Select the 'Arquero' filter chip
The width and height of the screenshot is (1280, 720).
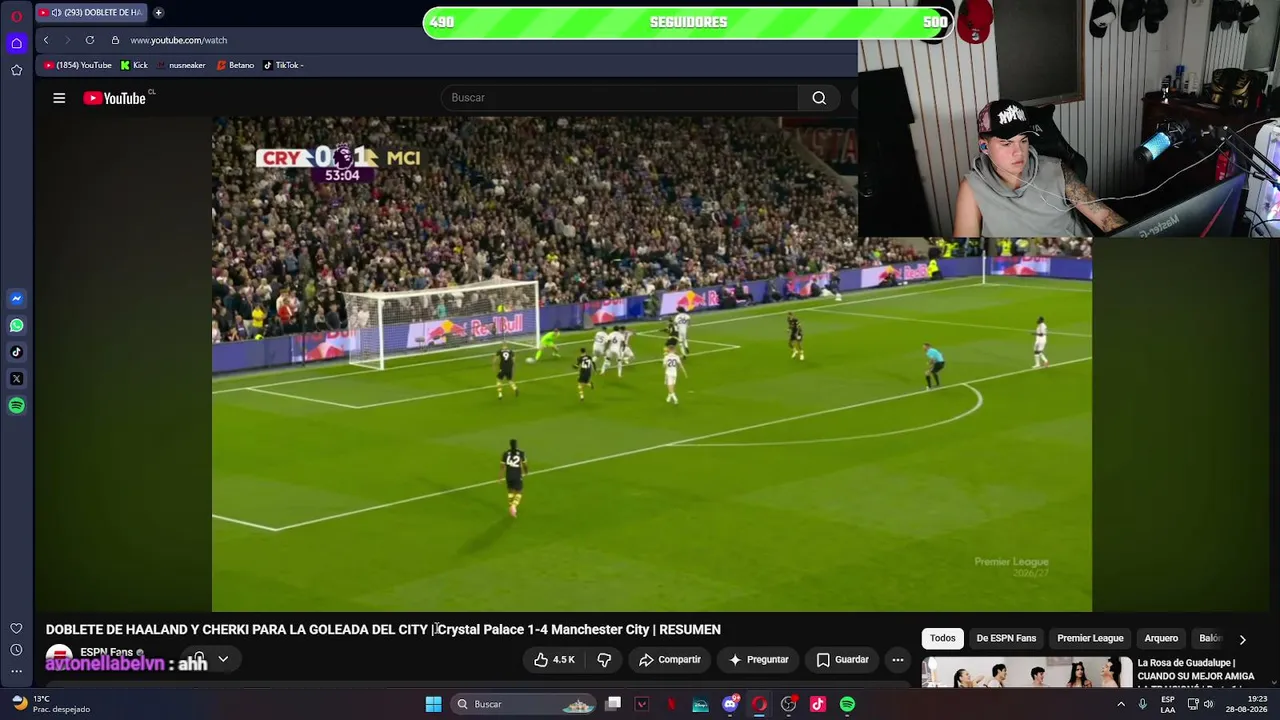[x=1161, y=638]
